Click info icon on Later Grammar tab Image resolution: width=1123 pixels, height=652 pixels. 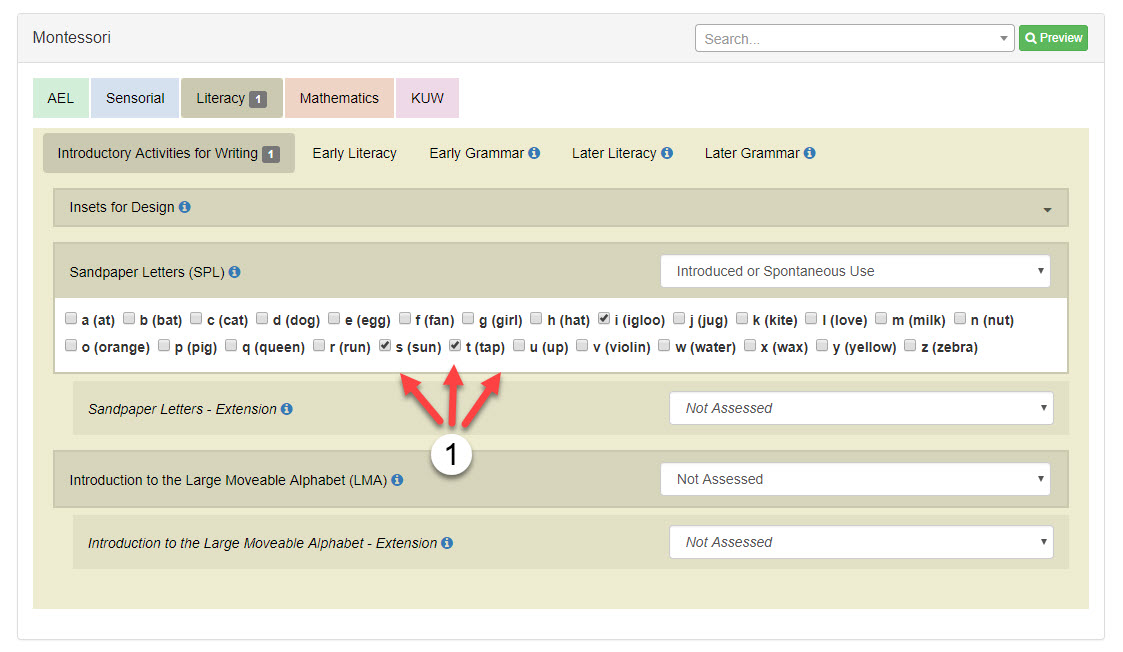click(809, 153)
